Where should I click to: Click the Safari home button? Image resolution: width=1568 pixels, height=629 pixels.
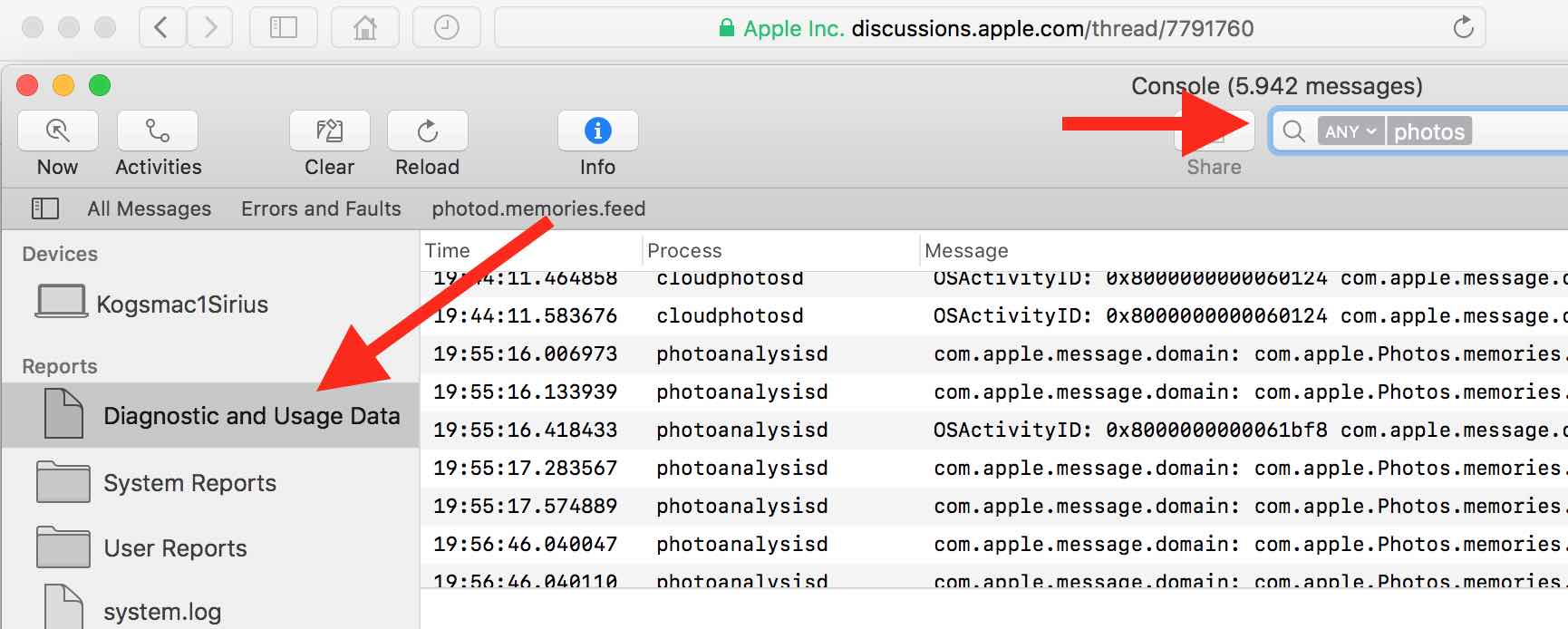(364, 28)
